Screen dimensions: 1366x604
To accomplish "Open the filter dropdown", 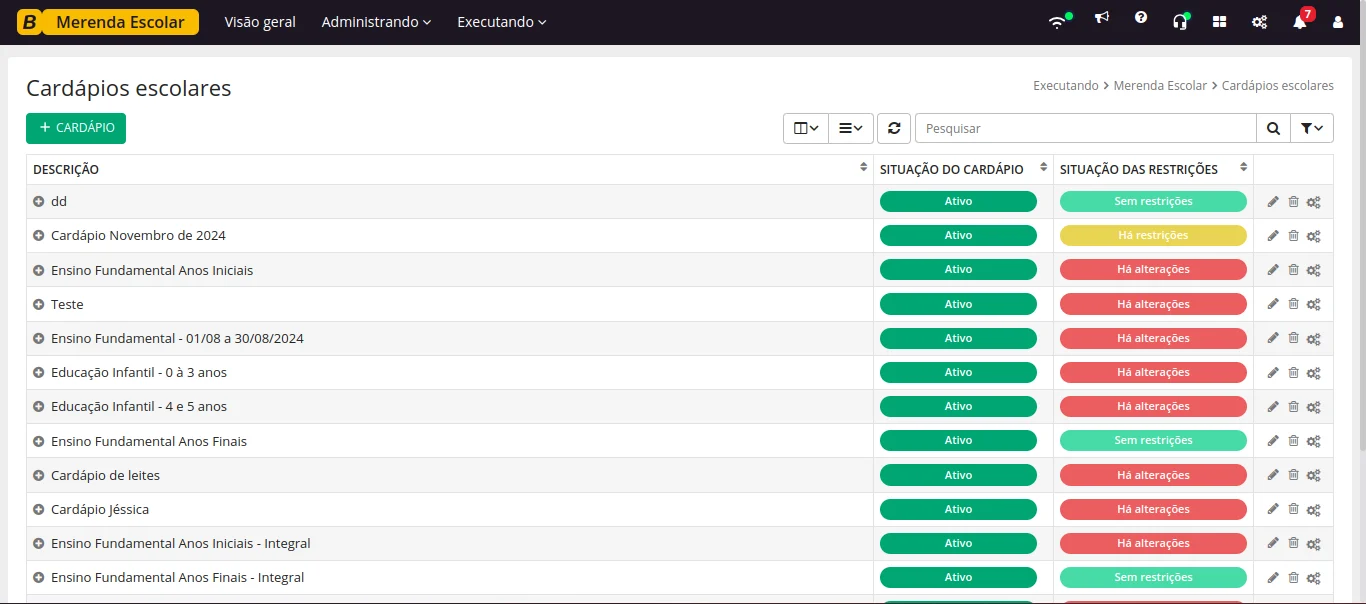I will click(x=1312, y=128).
